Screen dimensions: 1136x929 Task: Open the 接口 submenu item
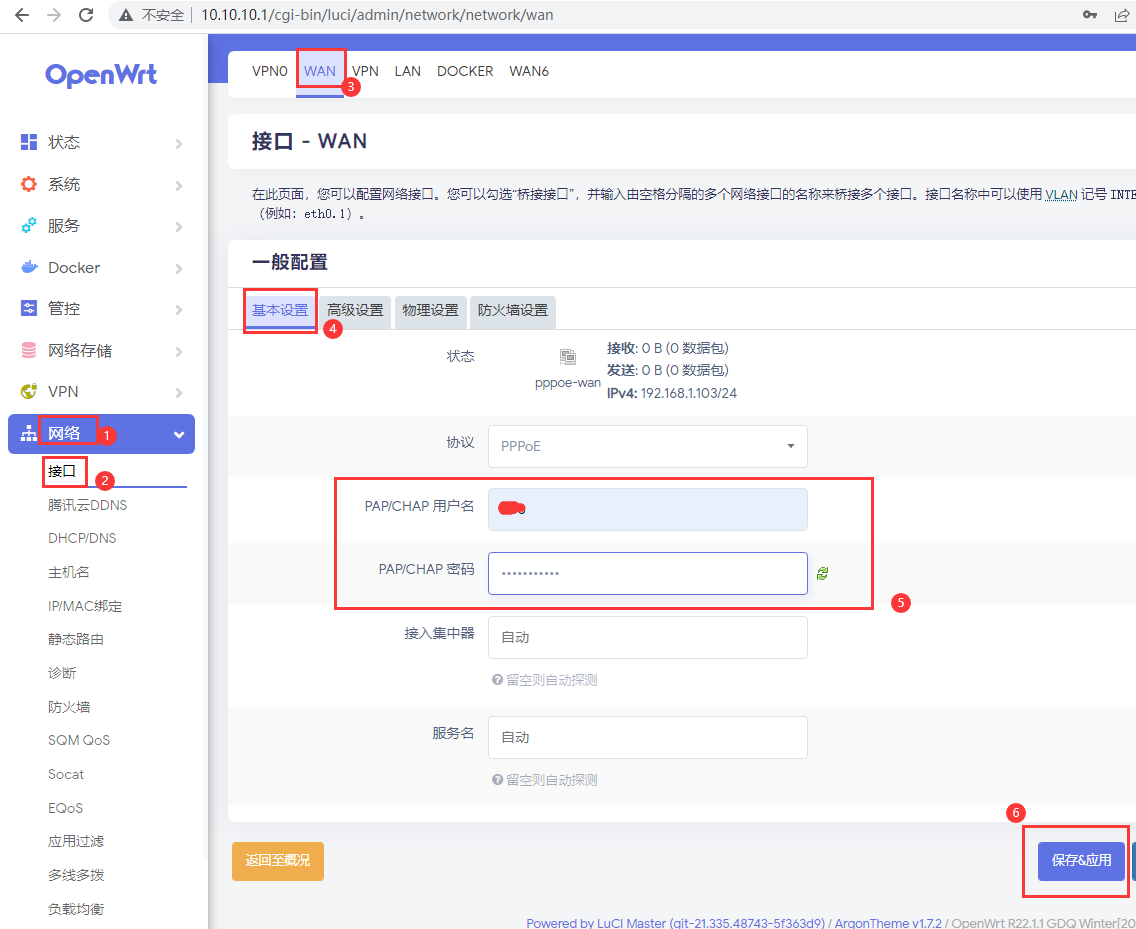pos(62,471)
